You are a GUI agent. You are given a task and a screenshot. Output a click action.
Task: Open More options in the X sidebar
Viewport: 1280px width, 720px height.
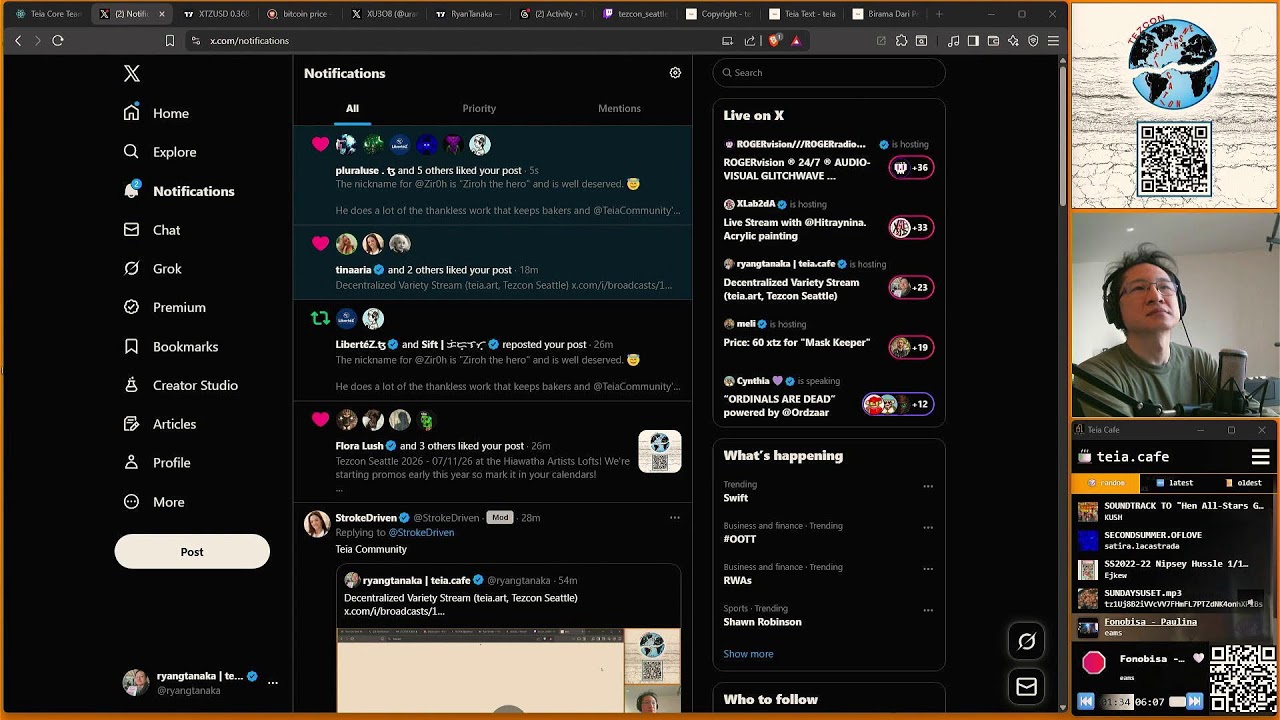point(154,502)
